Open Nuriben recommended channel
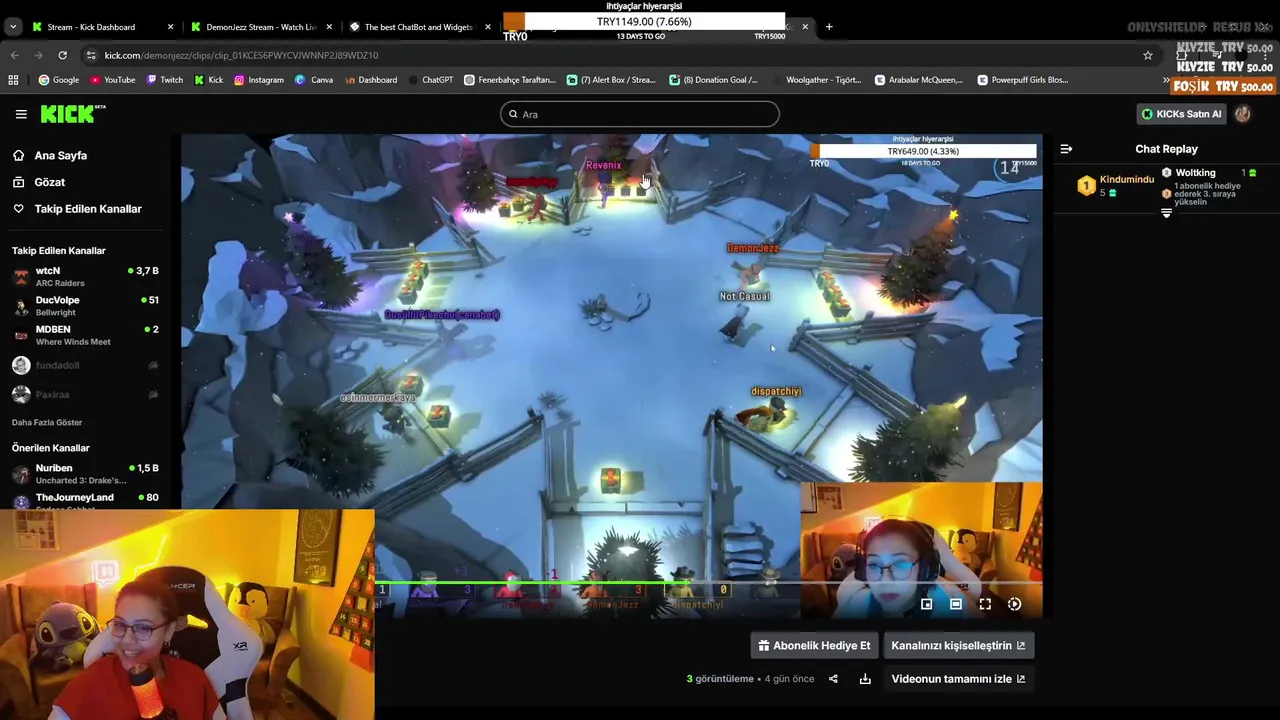This screenshot has height=720, width=1280. pos(85,474)
